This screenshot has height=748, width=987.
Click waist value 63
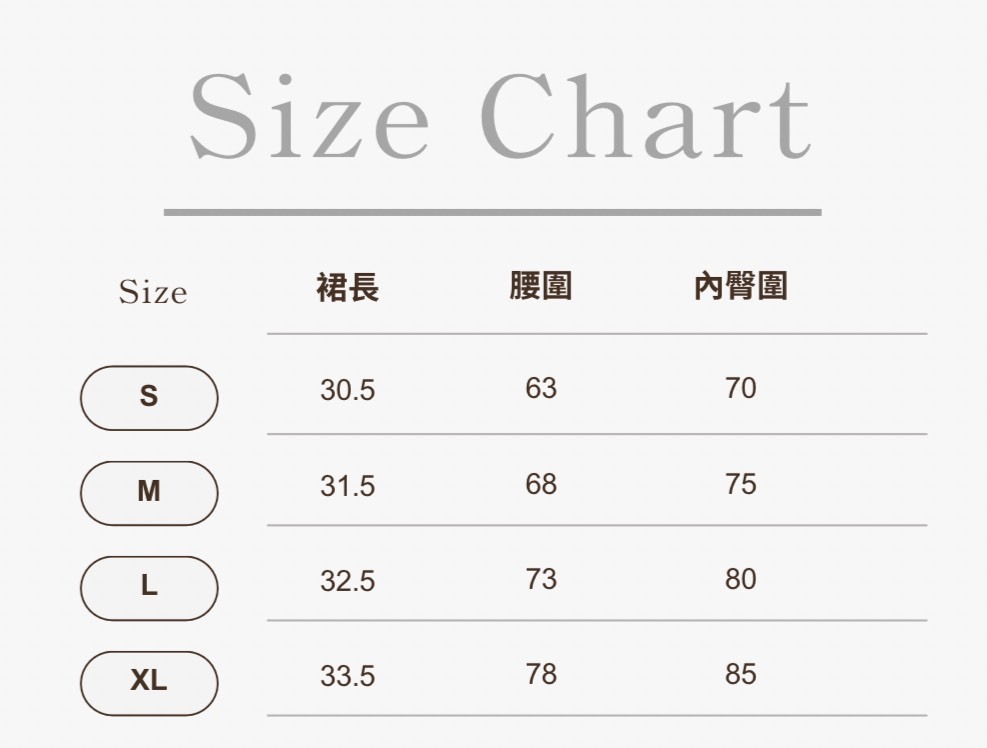click(540, 388)
